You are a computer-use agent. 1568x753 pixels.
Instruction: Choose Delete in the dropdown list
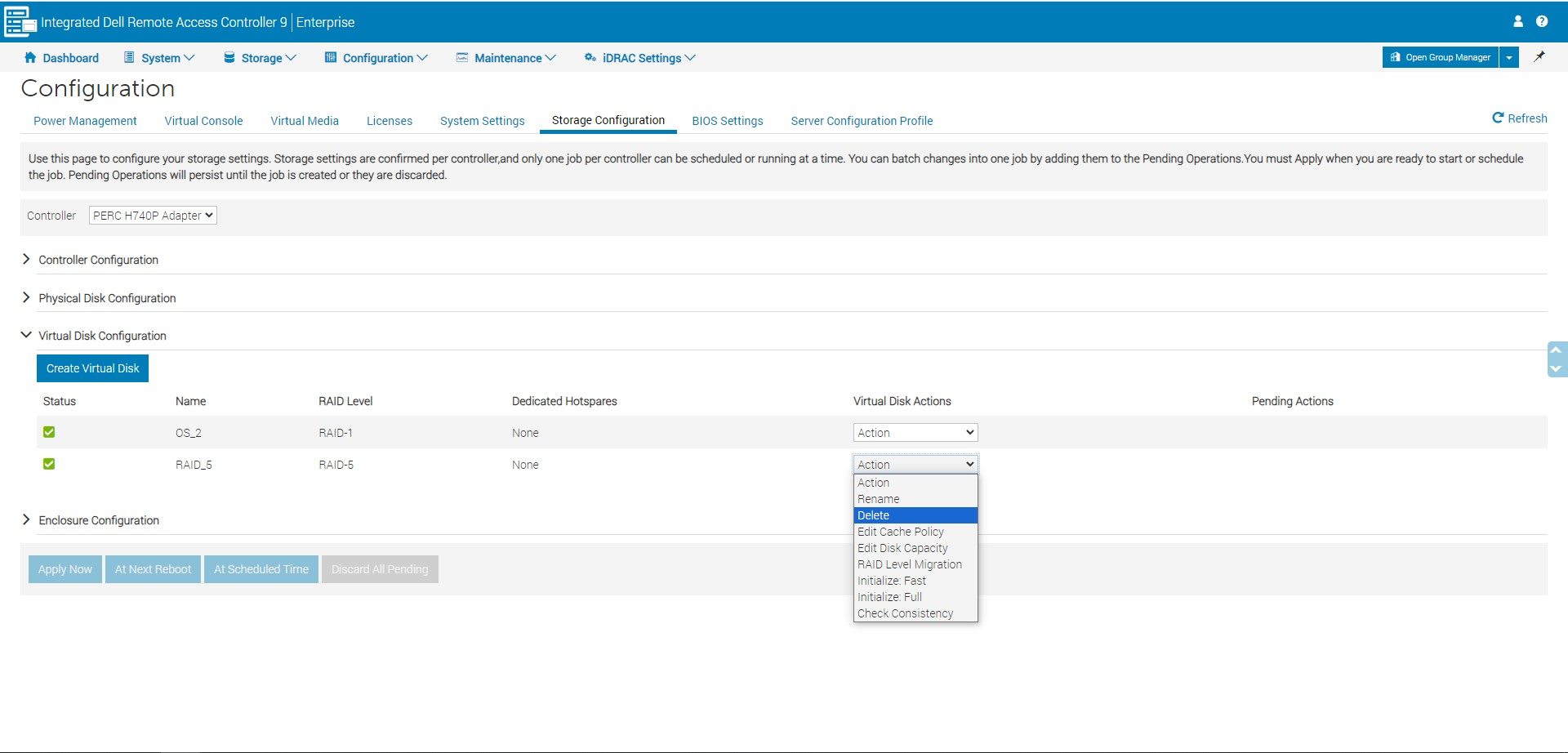pyautogui.click(x=915, y=515)
